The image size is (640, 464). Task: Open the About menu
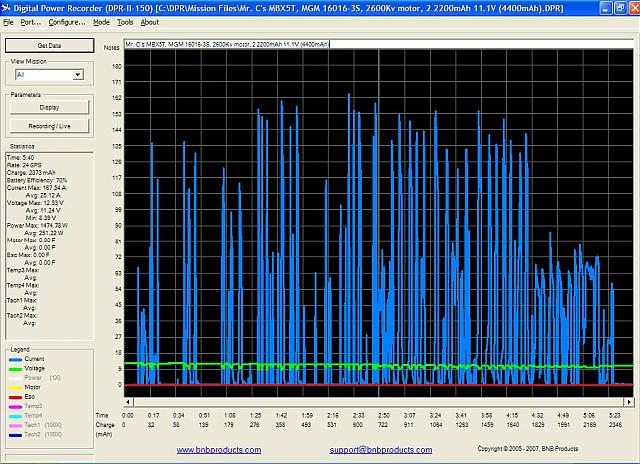click(149, 21)
